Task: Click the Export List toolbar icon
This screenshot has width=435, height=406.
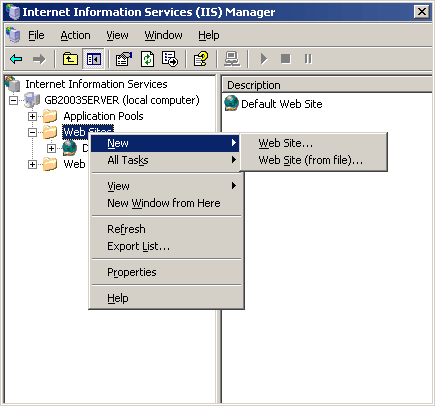Action: pos(170,59)
